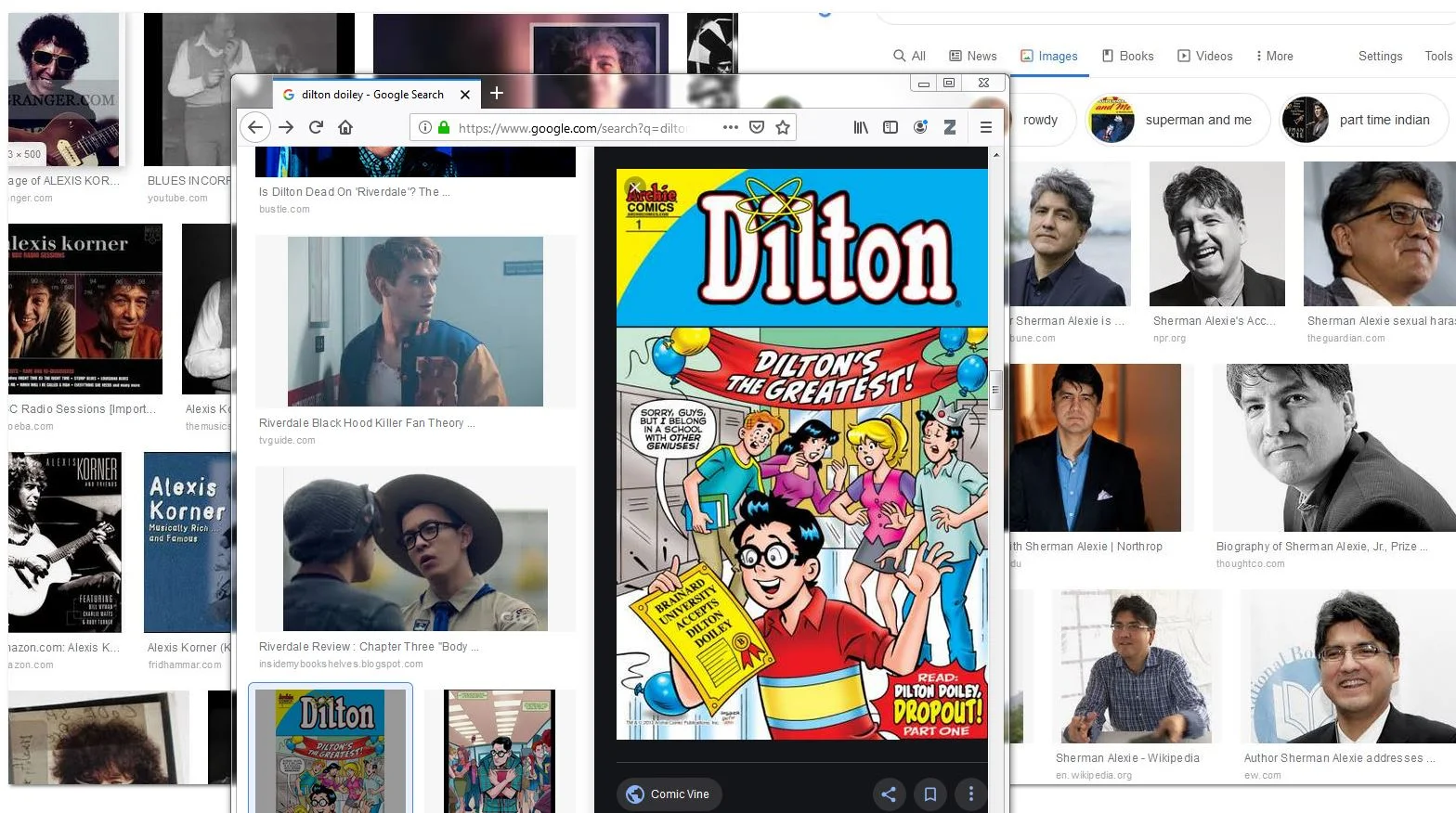This screenshot has width=1456, height=813.
Task: Open the large Dilton comic cover image
Action: coord(802,454)
